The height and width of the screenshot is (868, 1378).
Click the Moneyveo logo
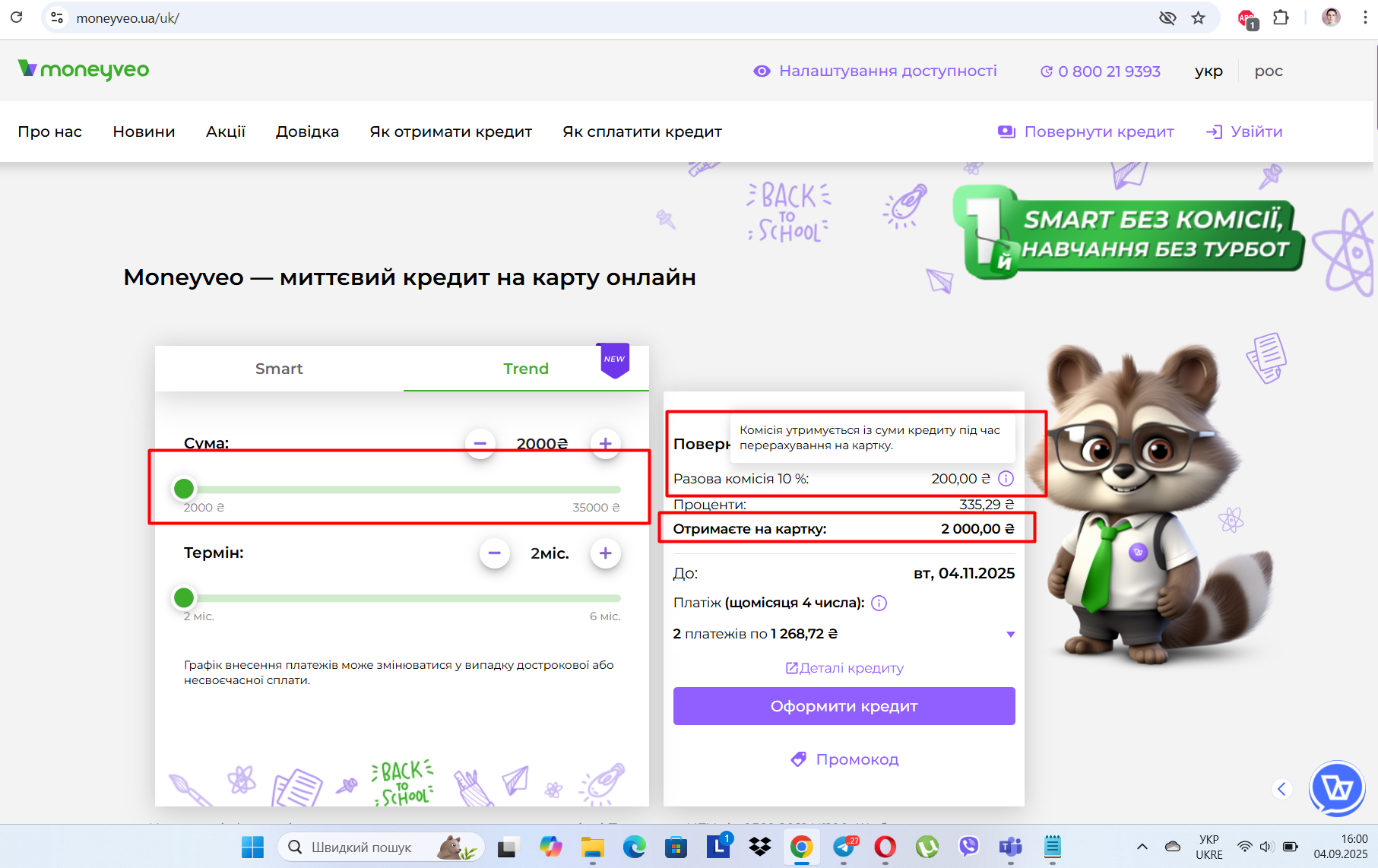pyautogui.click(x=84, y=70)
